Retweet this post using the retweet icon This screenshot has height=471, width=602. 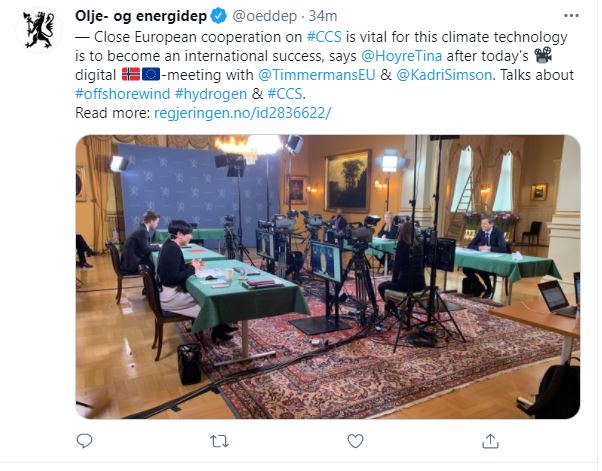220,441
